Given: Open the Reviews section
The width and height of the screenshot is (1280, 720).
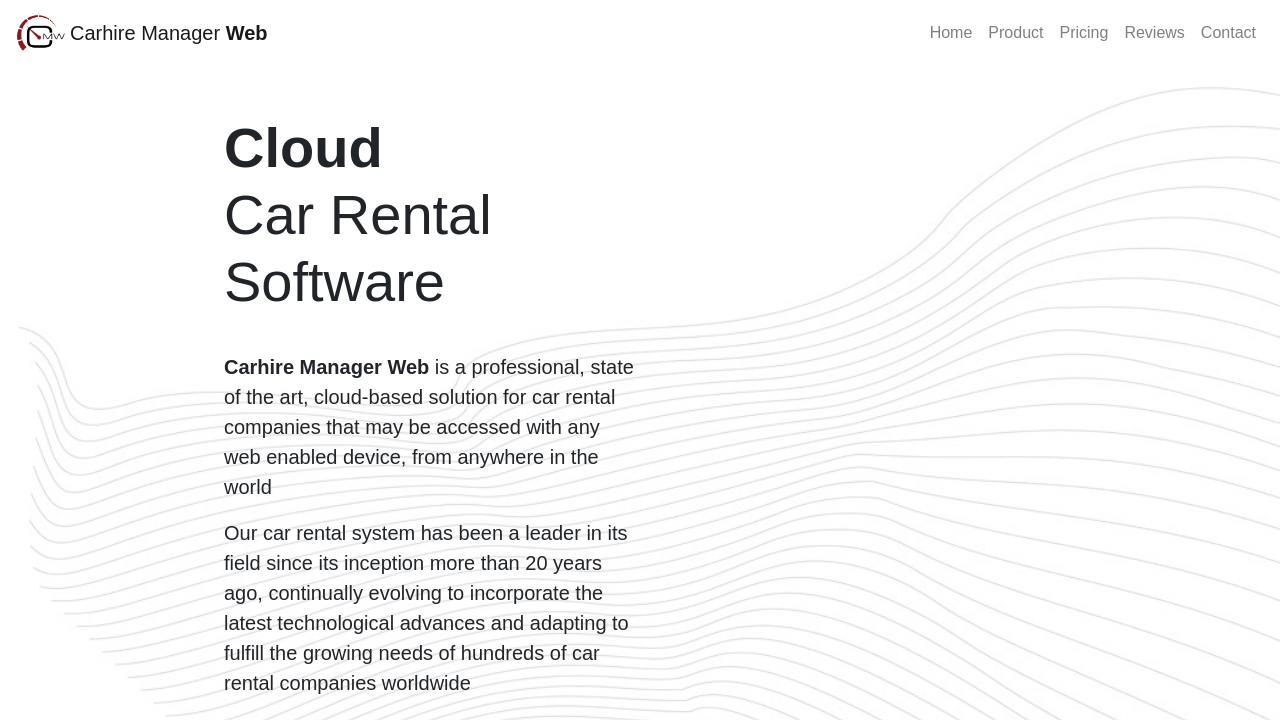Looking at the screenshot, I should click(x=1154, y=33).
